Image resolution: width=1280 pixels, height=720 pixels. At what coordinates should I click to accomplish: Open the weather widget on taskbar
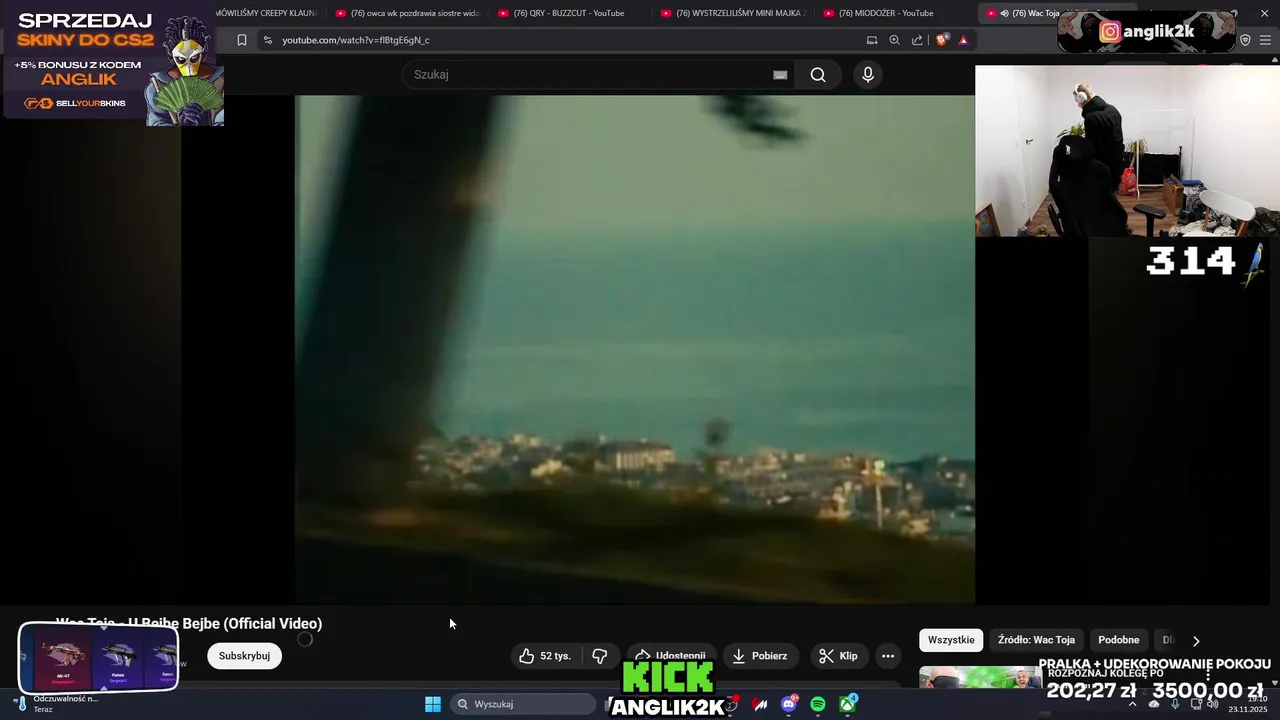56,704
